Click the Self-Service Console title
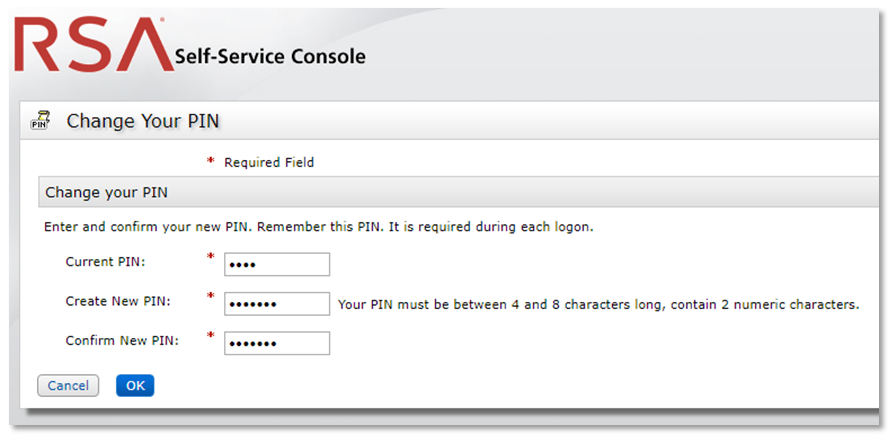 point(270,56)
